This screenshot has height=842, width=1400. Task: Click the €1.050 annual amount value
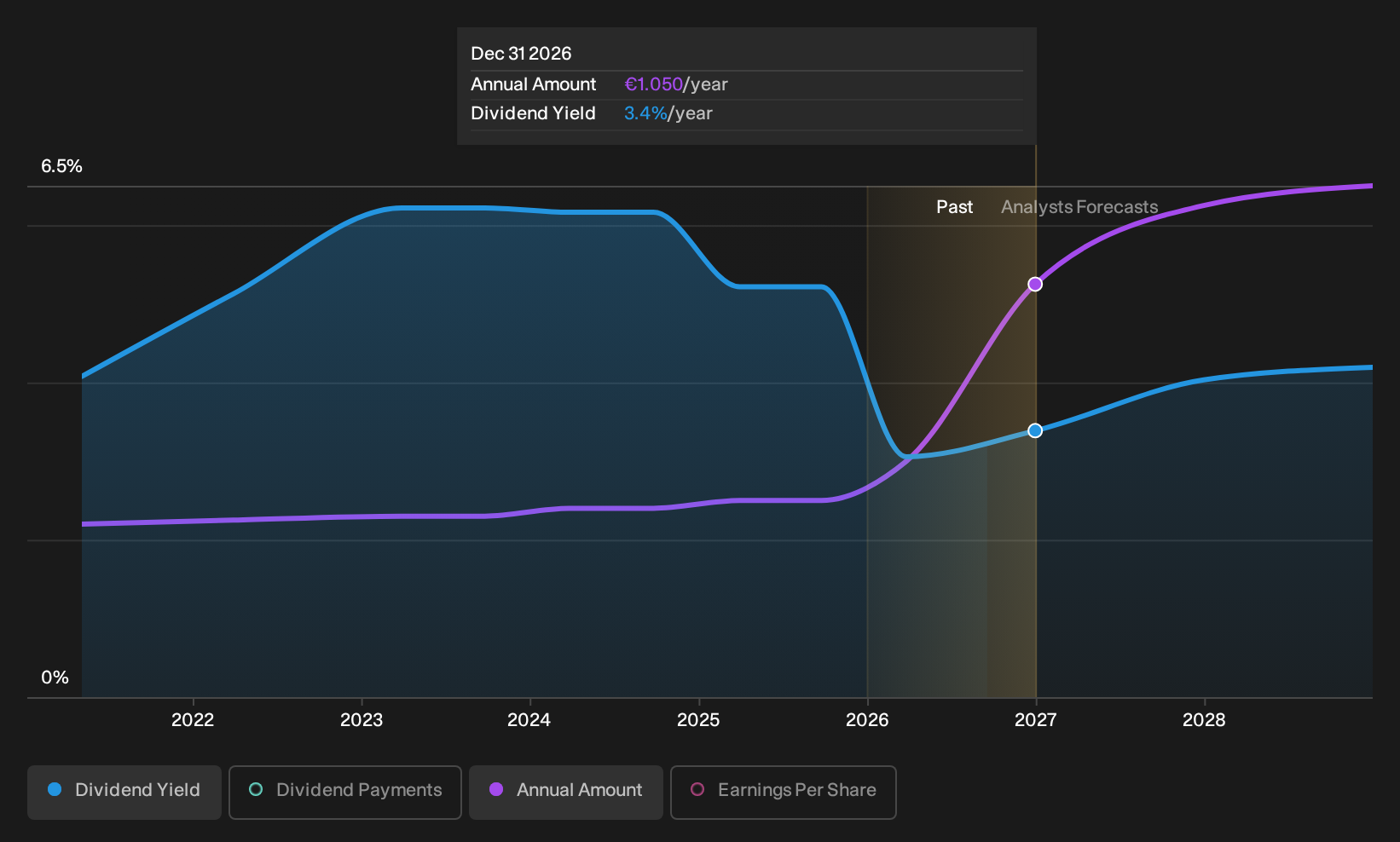click(654, 84)
